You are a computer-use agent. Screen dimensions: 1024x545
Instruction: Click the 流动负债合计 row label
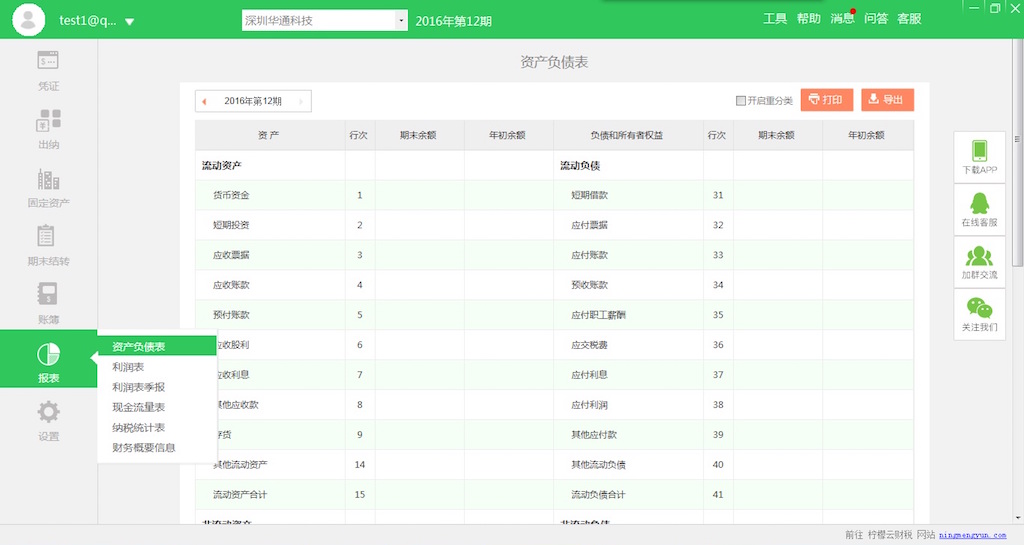599,495
